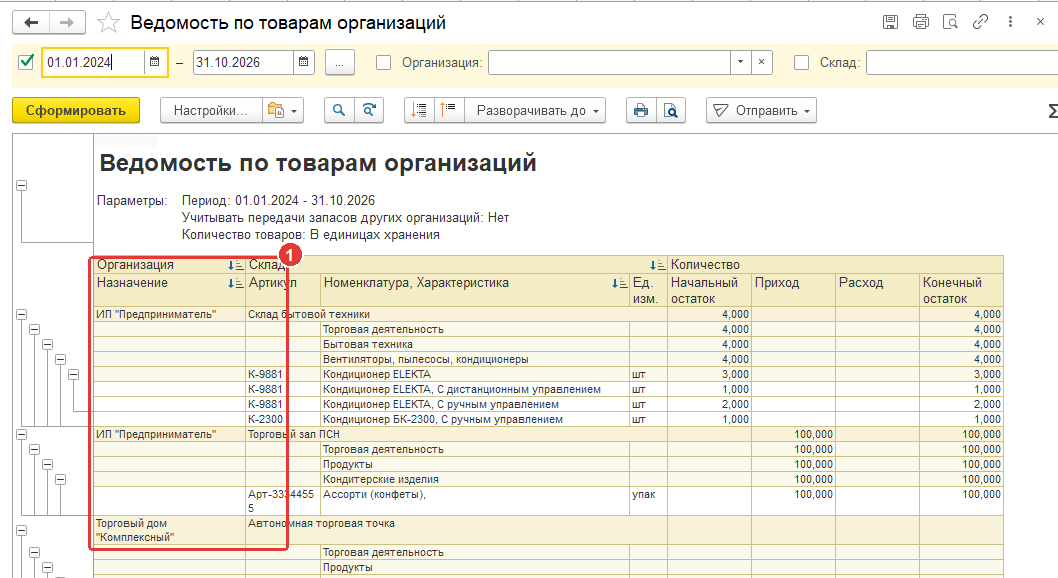
Task: Click the find-next refresh search icon
Action: click(369, 111)
